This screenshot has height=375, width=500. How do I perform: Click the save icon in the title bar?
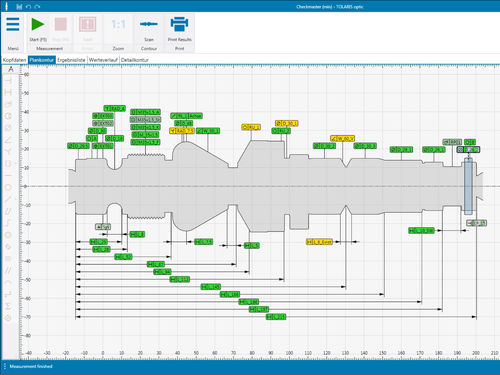19,6
